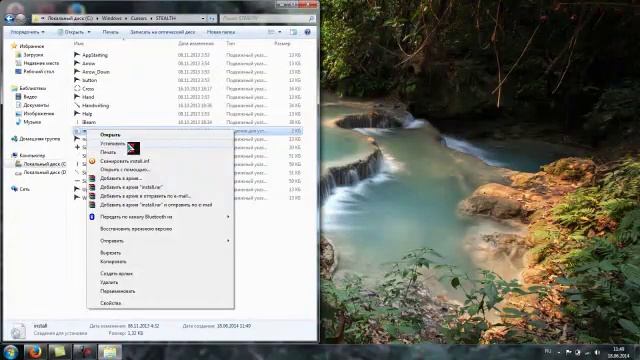The image size is (640, 360).
Task: Click the Cursors breadcrumb in address bar
Action: 139,18
